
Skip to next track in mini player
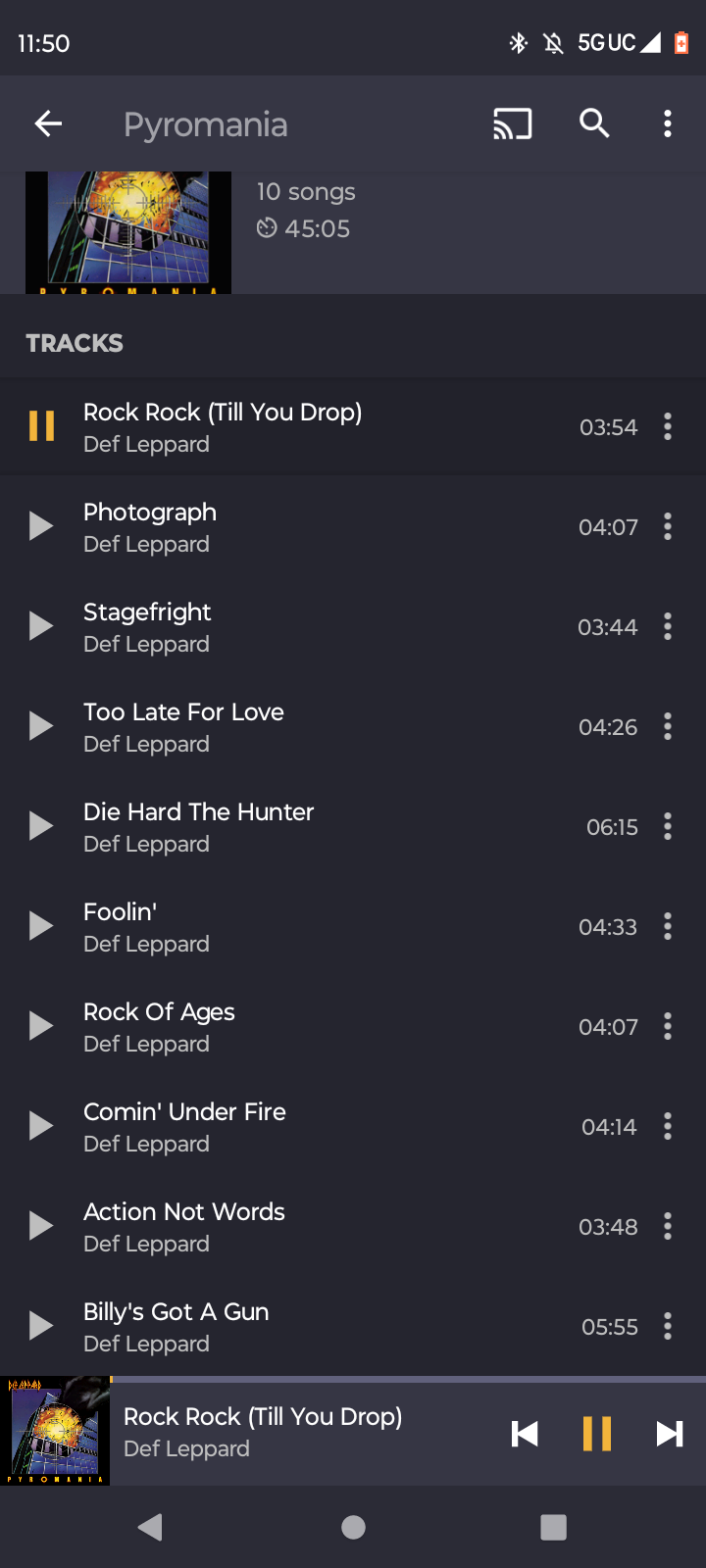point(669,1434)
